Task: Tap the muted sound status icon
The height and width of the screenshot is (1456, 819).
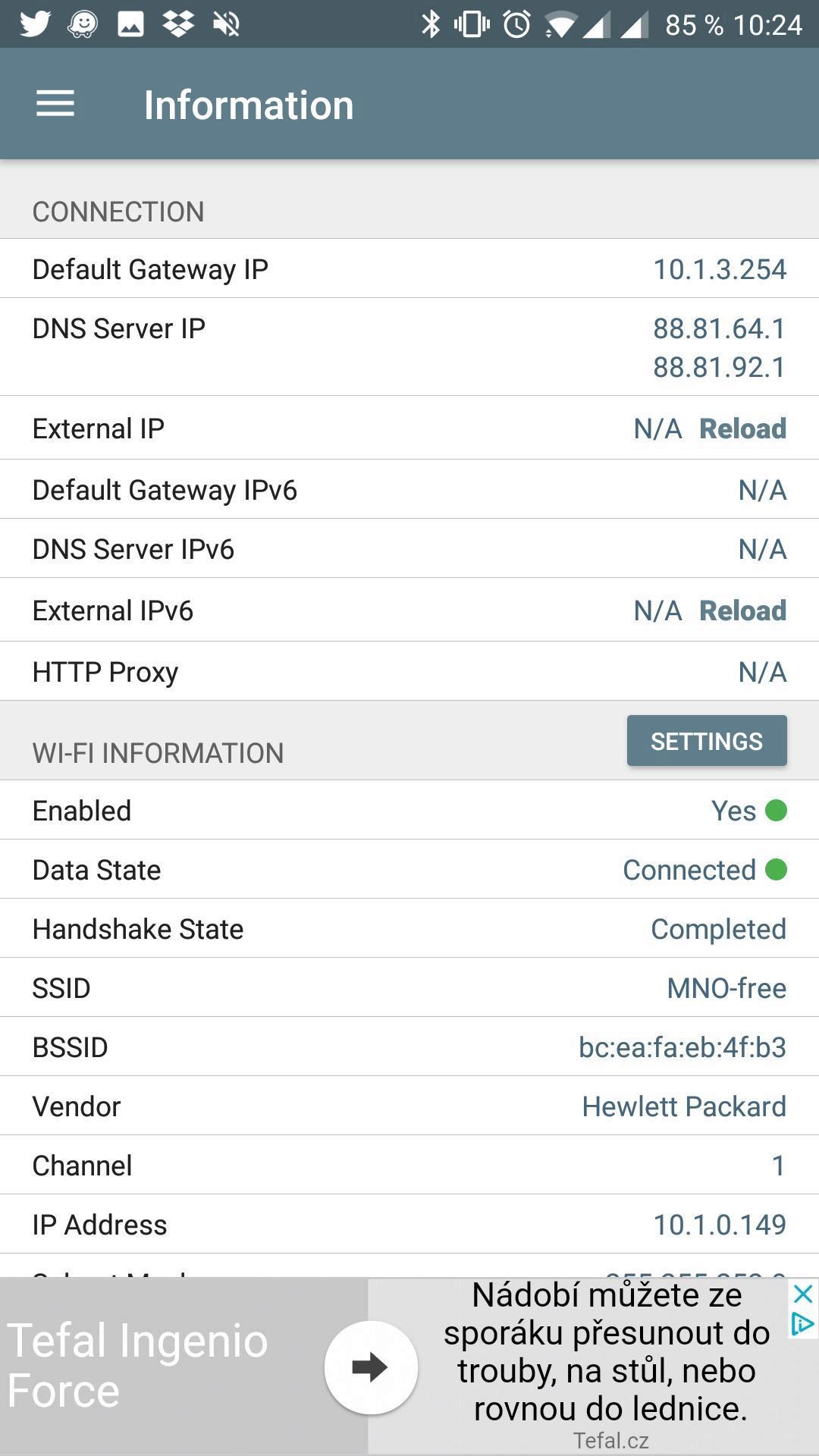Action: tap(226, 24)
